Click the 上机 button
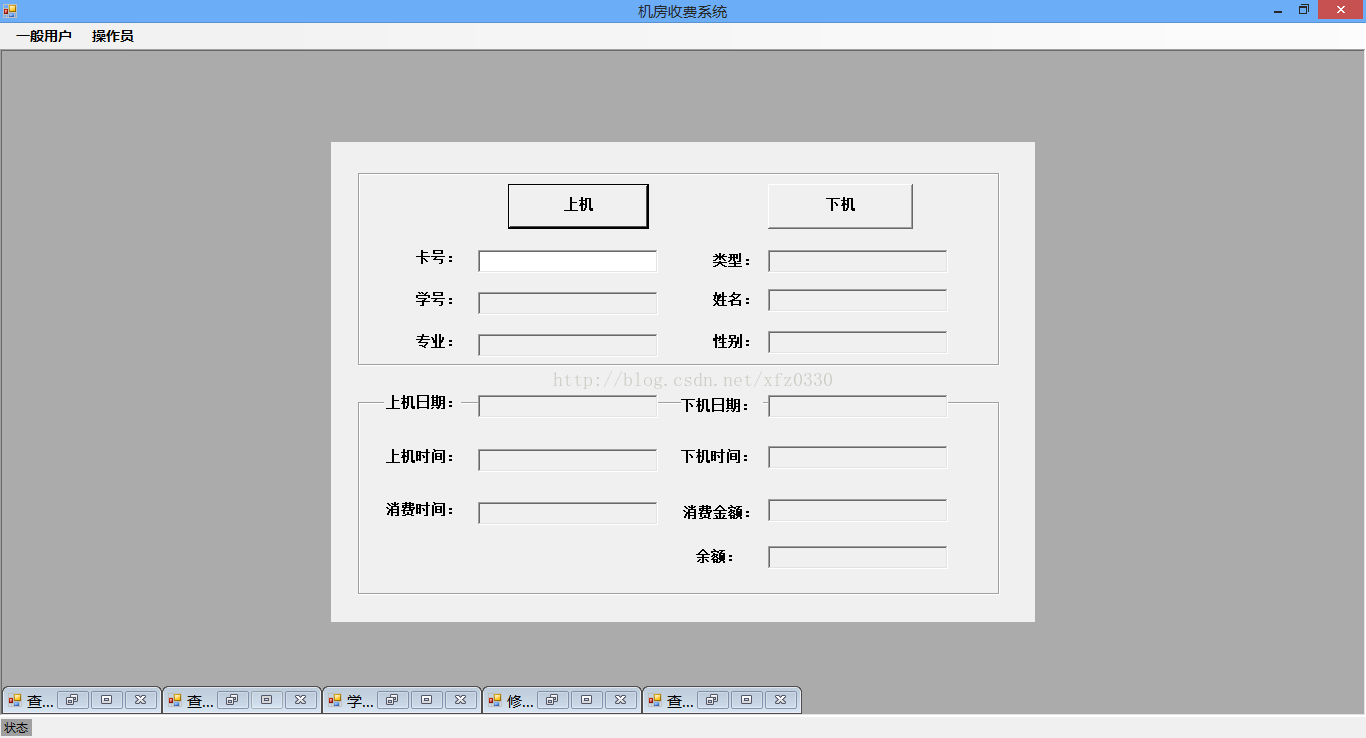The image size is (1366, 738). tap(578, 206)
